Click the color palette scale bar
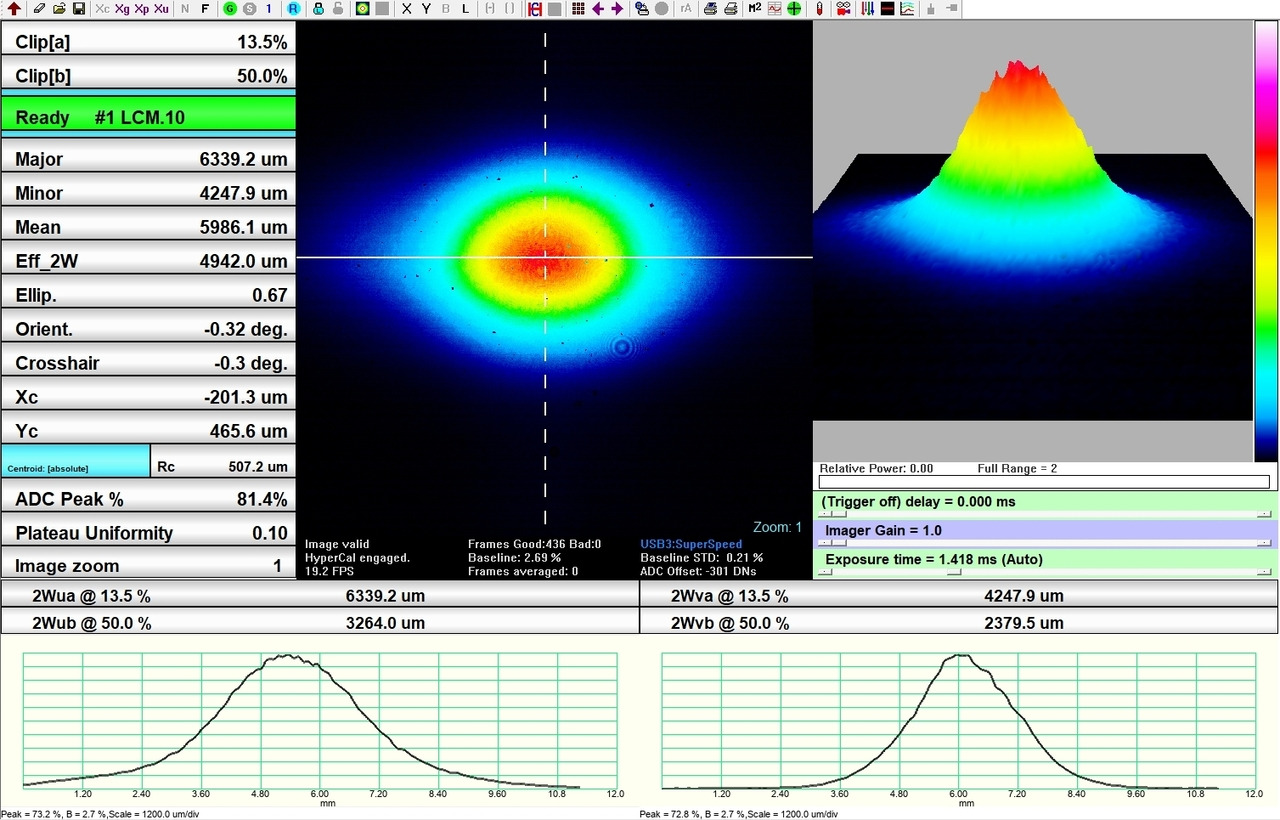 click(x=1267, y=240)
